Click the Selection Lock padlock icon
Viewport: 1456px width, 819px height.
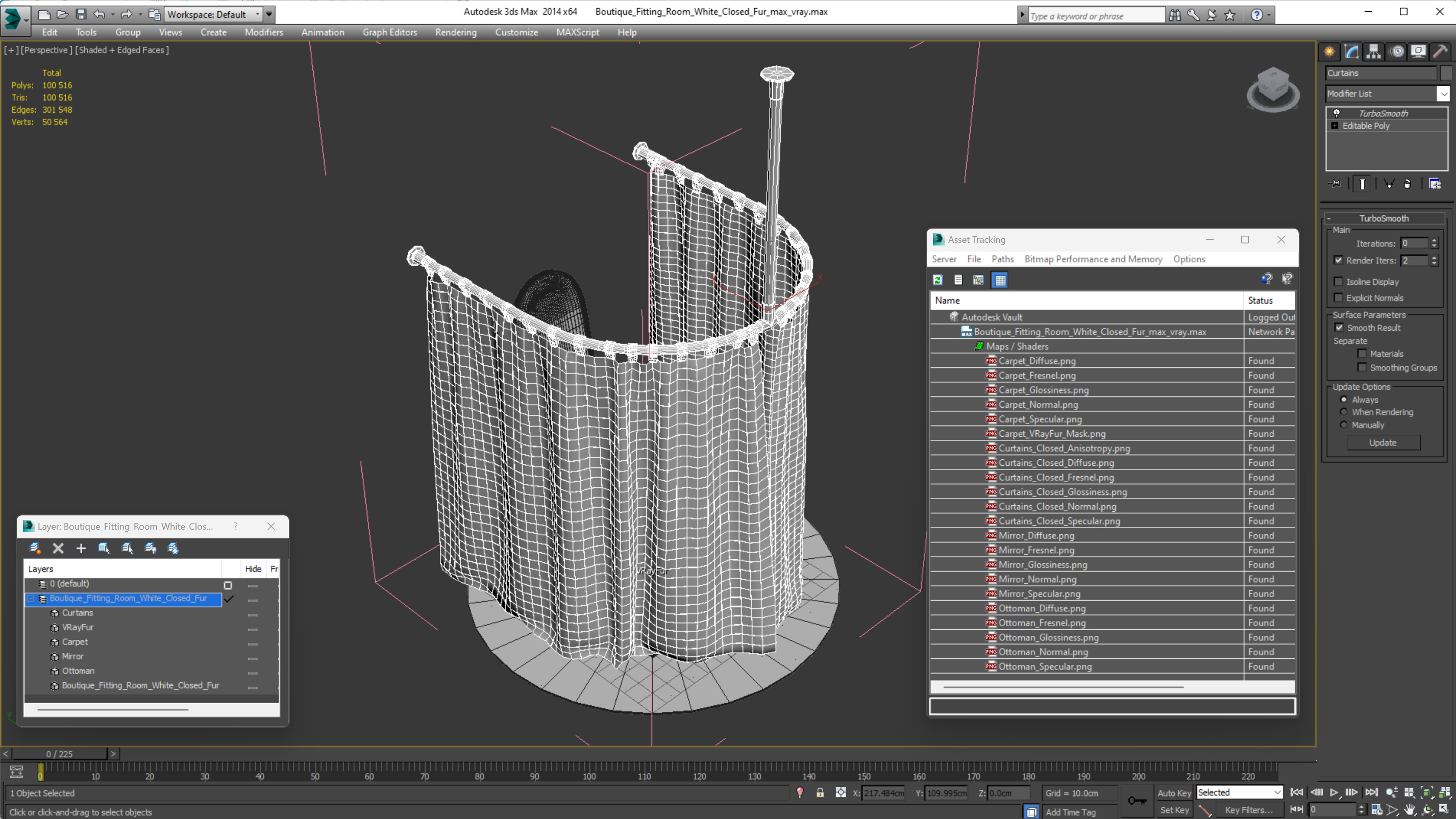(x=820, y=792)
